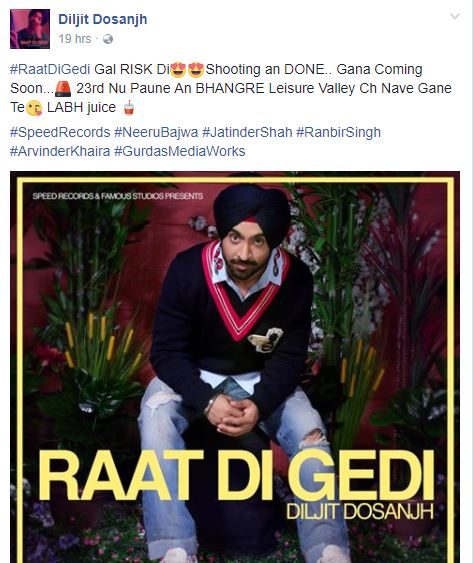Click Speed Records & Famous Studios Presents text
This screenshot has width=473, height=563.
[x=118, y=196]
